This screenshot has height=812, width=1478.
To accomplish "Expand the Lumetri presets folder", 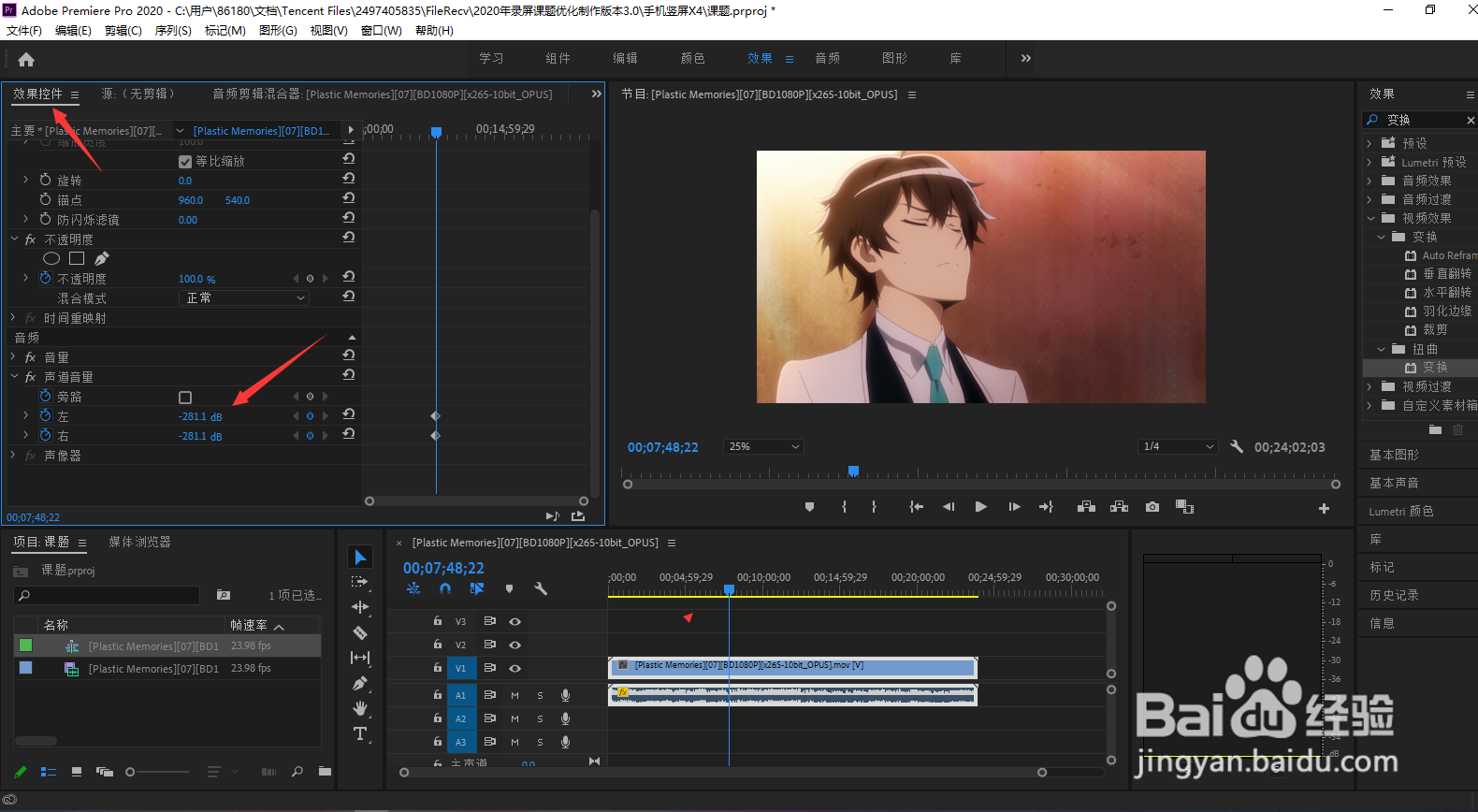I will [x=1369, y=162].
